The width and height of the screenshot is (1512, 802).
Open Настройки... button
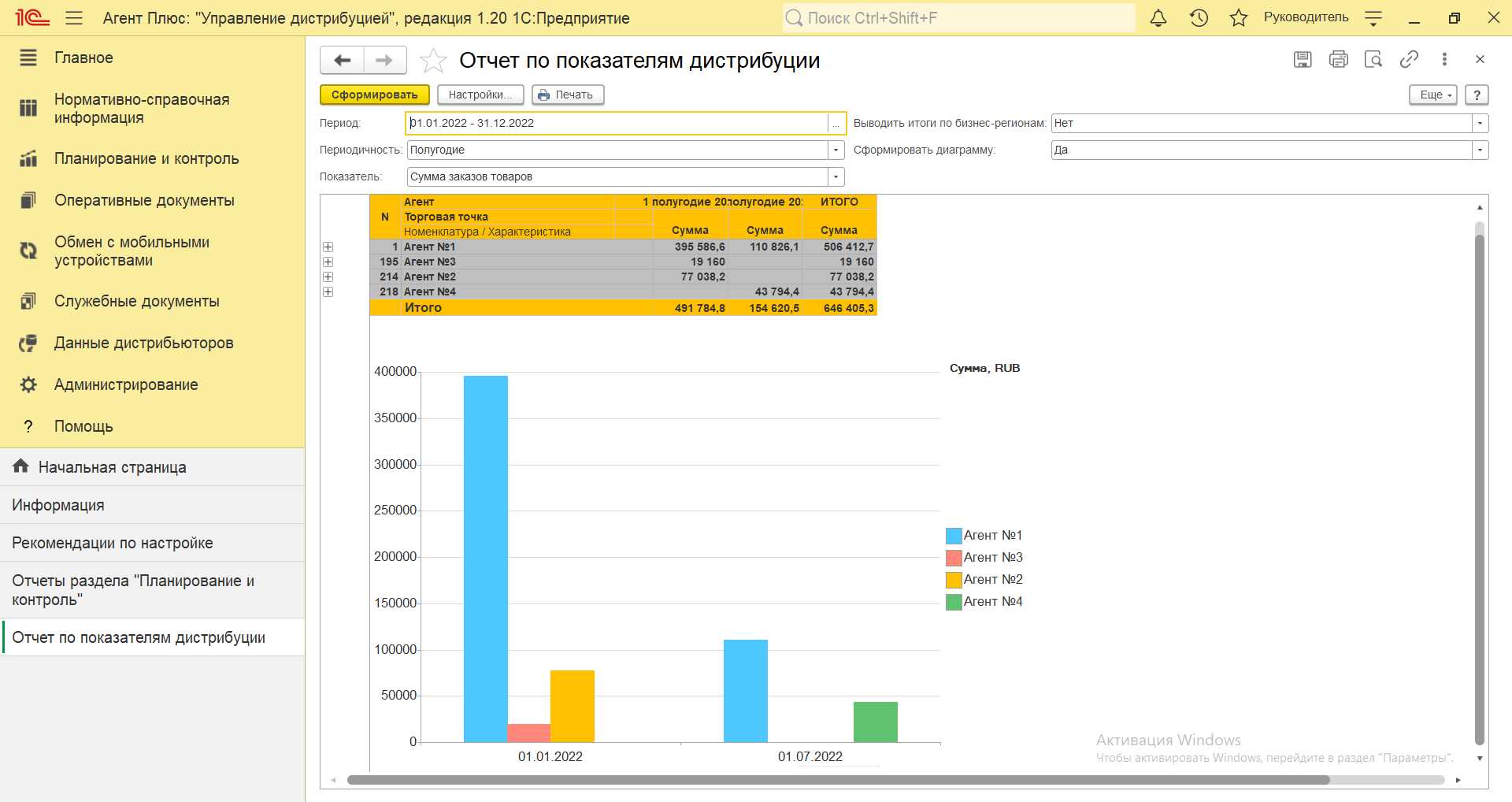point(480,95)
